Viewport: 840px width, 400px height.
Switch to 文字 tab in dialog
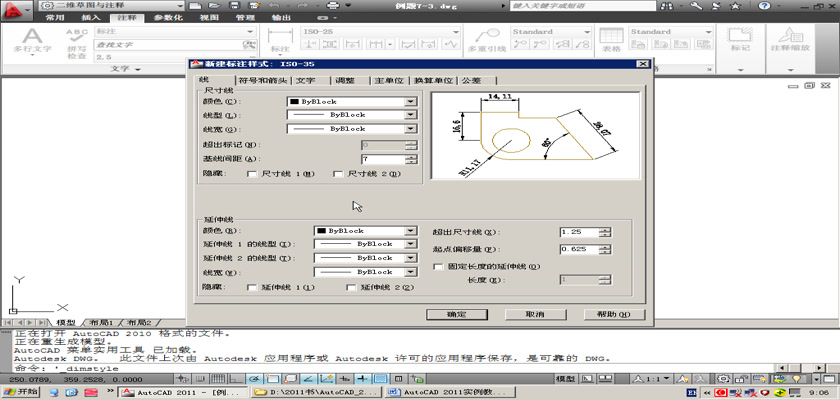click(305, 80)
